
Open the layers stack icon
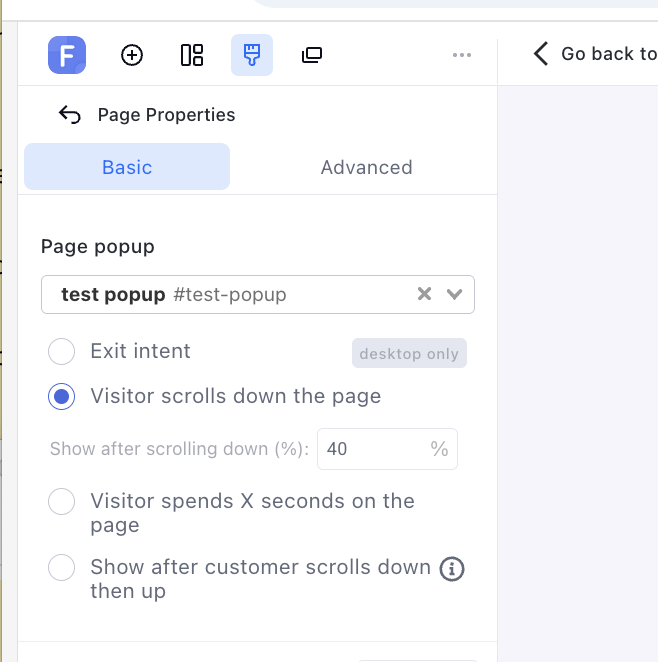tap(312, 55)
